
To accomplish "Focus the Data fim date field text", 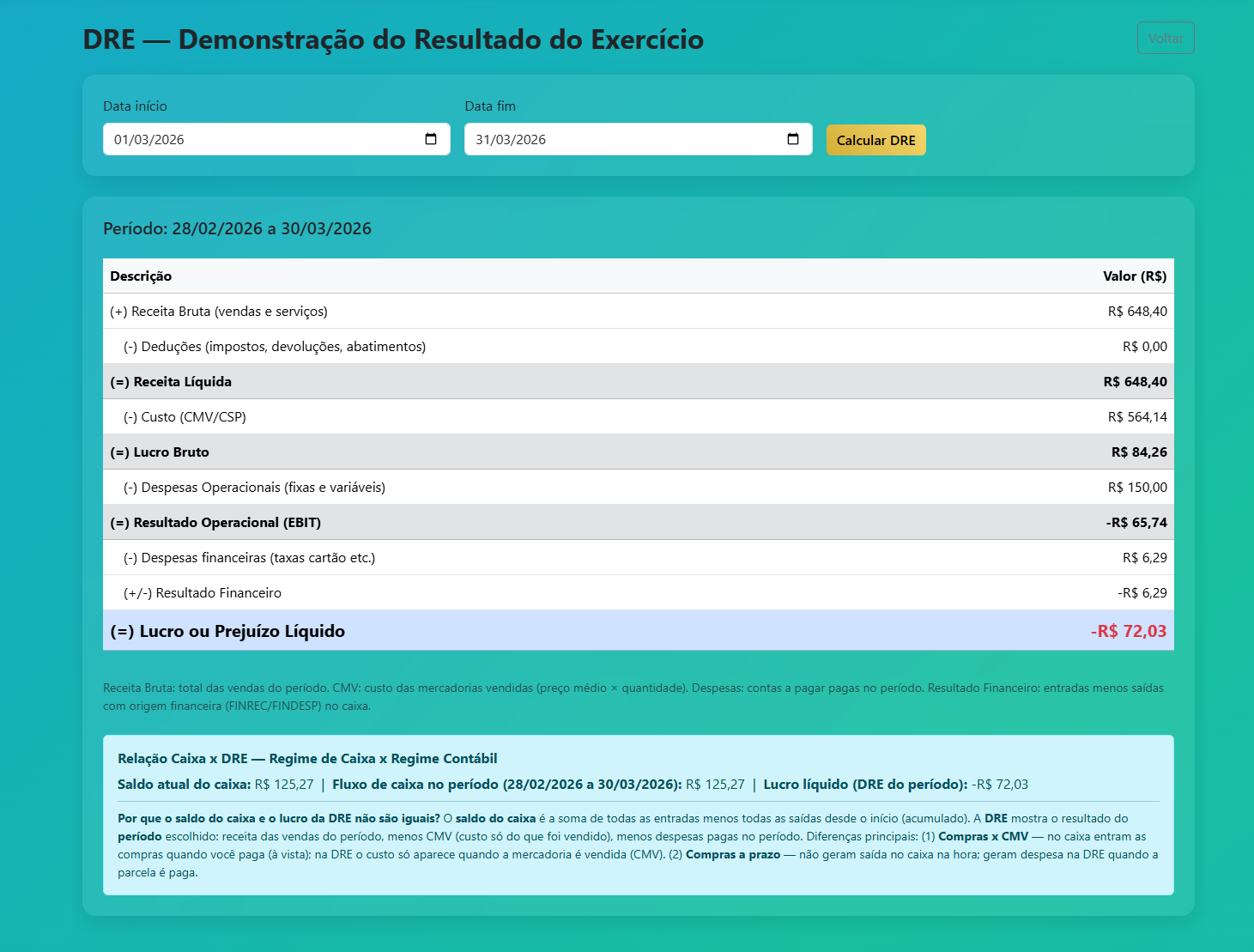I will pyautogui.click(x=511, y=140).
